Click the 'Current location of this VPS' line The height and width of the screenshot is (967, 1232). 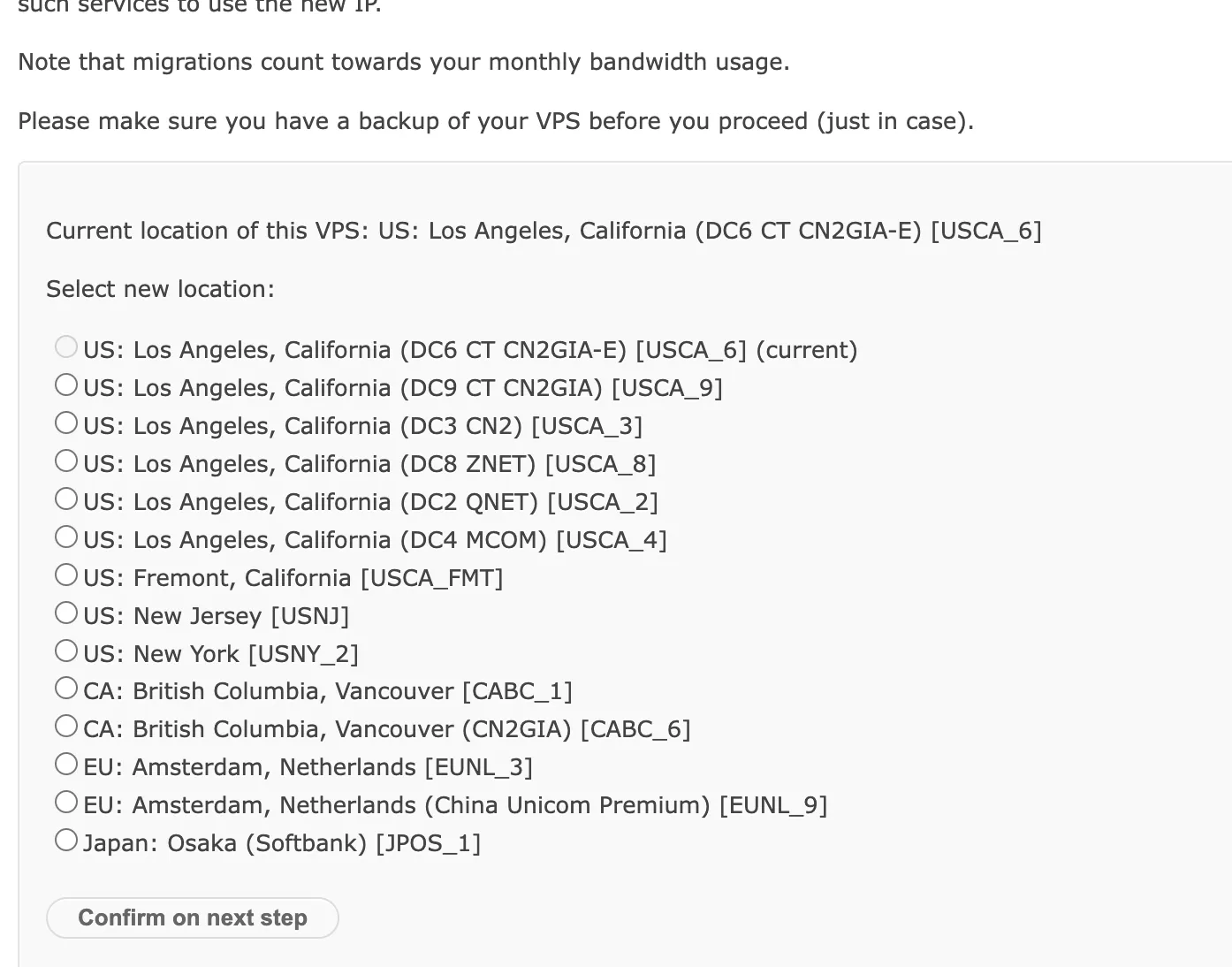pyautogui.click(x=544, y=232)
